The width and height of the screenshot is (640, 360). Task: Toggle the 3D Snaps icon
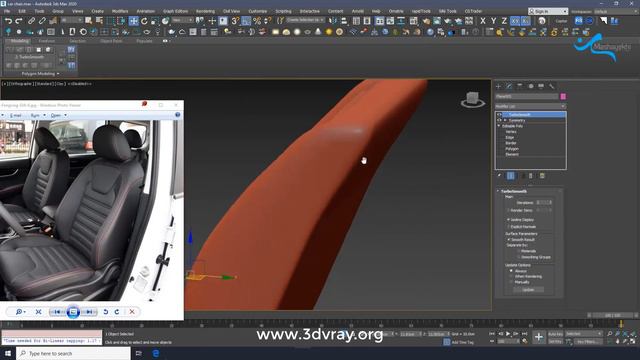click(235, 21)
